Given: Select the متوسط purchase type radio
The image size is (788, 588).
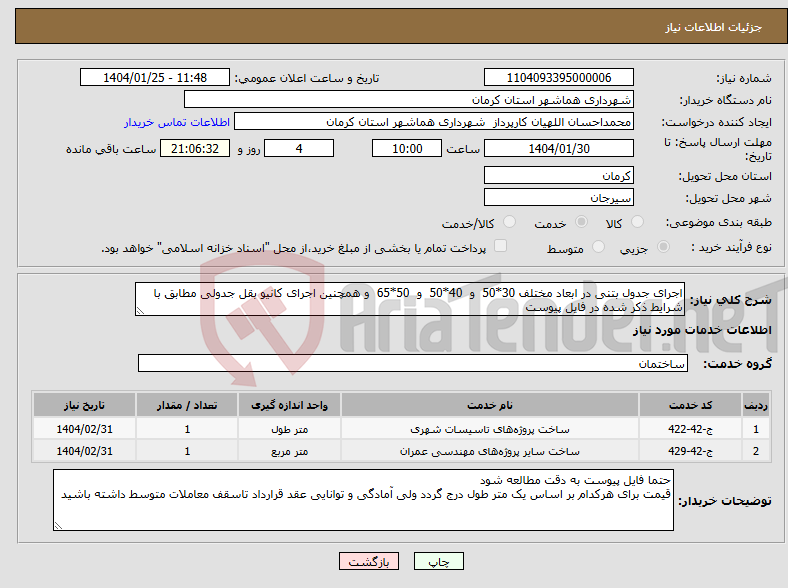Looking at the screenshot, I should [x=599, y=246].
